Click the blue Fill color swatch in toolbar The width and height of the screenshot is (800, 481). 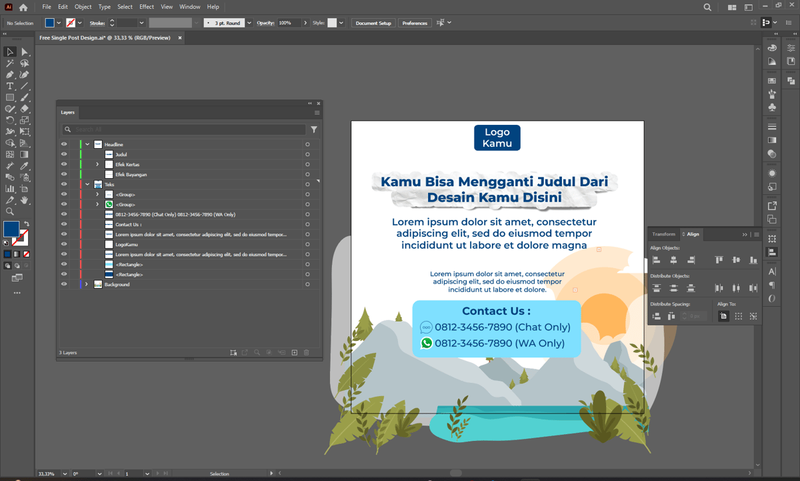11,229
